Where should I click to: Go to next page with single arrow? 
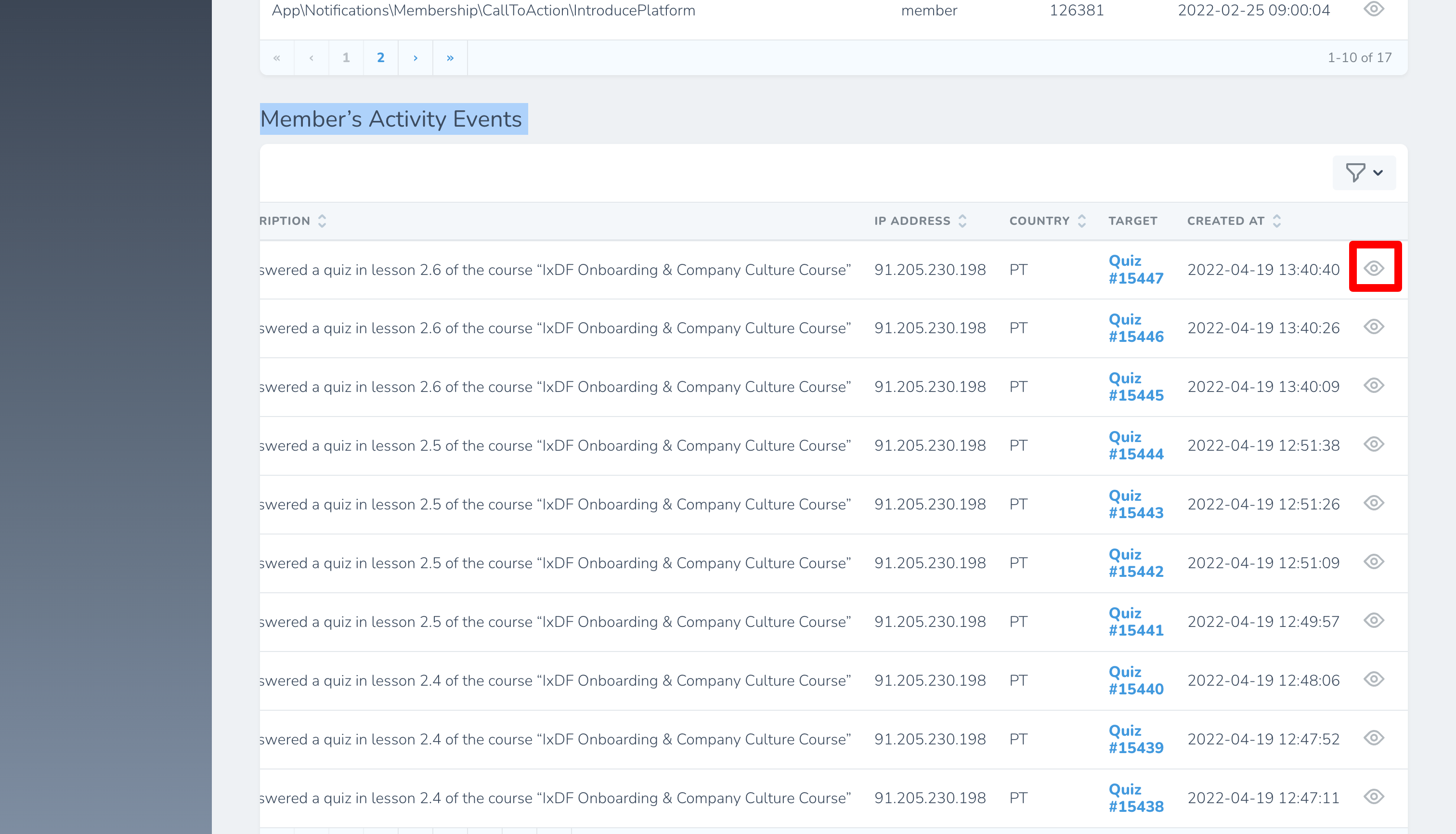click(x=415, y=57)
